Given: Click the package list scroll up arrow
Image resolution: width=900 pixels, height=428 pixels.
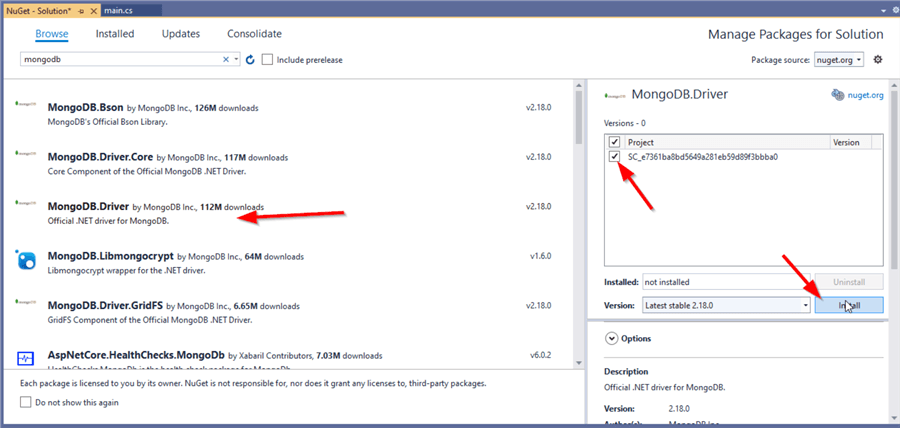Looking at the screenshot, I should tap(579, 85).
